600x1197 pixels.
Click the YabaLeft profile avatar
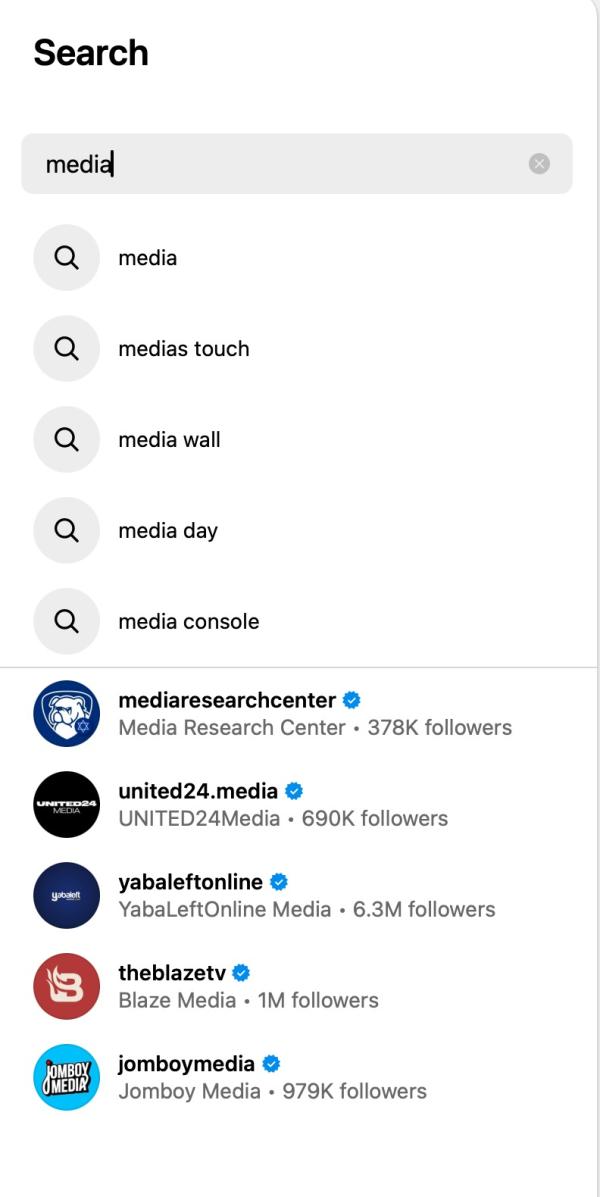(66, 895)
